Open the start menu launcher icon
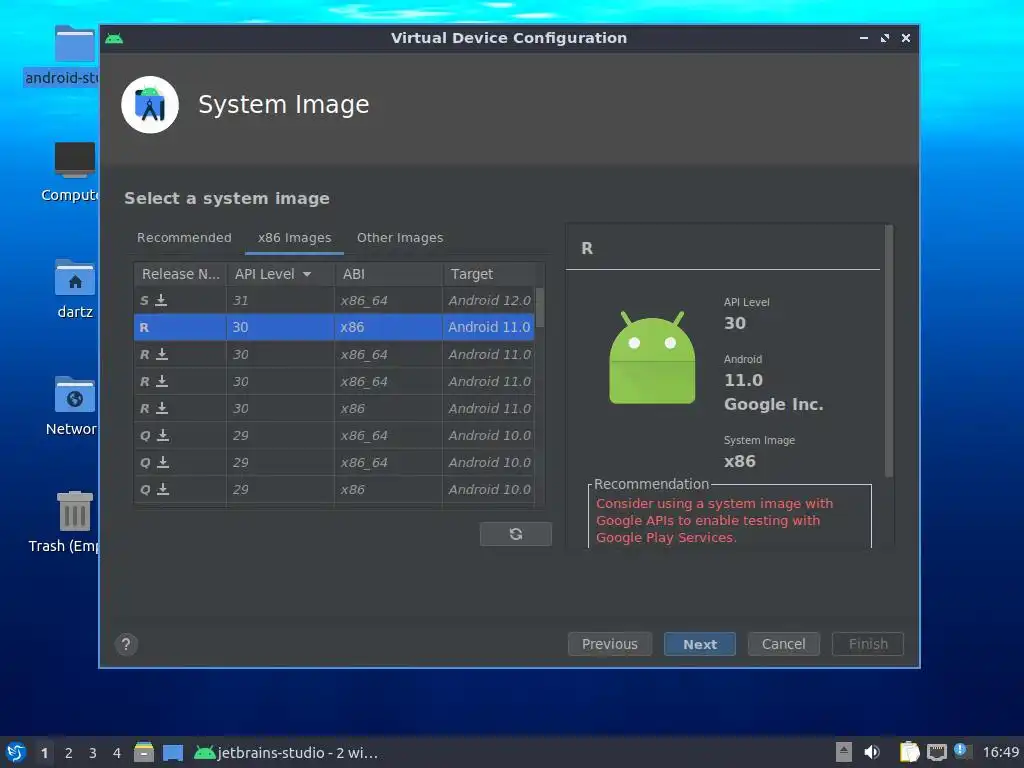Image resolution: width=1024 pixels, height=768 pixels. pos(16,752)
